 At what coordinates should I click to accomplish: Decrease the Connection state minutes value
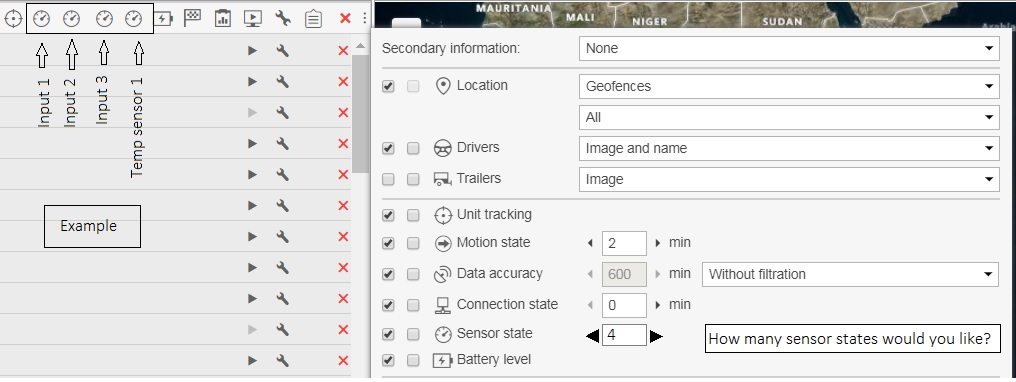(590, 305)
